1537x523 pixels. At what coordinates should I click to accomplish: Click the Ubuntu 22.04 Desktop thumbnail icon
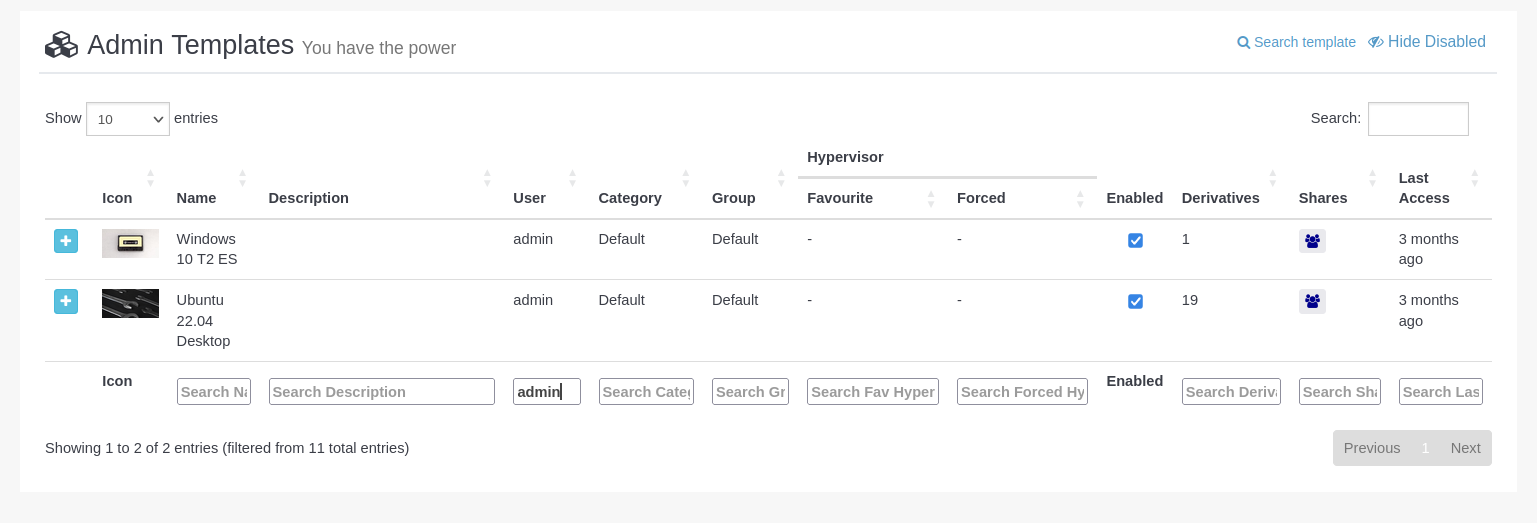[x=130, y=304]
